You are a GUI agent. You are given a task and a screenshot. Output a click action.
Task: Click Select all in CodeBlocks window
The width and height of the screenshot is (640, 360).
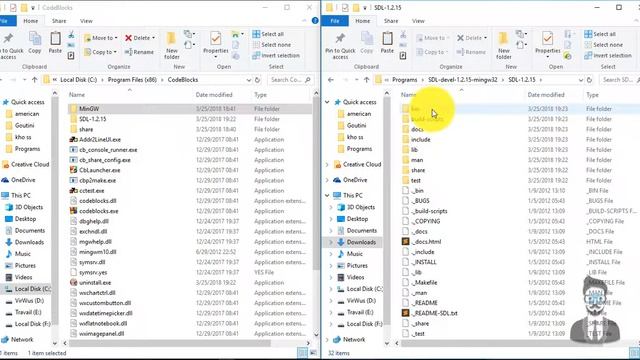268,34
